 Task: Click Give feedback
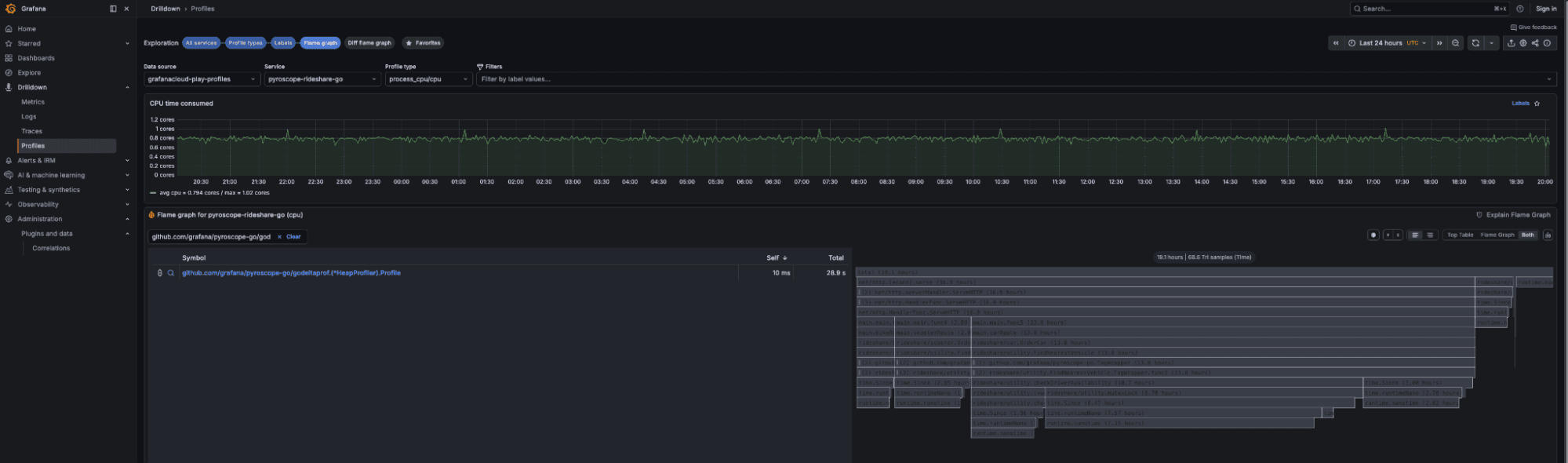1533,27
